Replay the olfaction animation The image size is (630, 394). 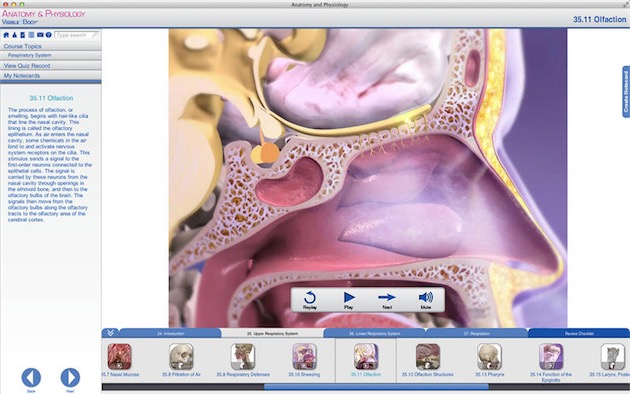click(x=310, y=300)
